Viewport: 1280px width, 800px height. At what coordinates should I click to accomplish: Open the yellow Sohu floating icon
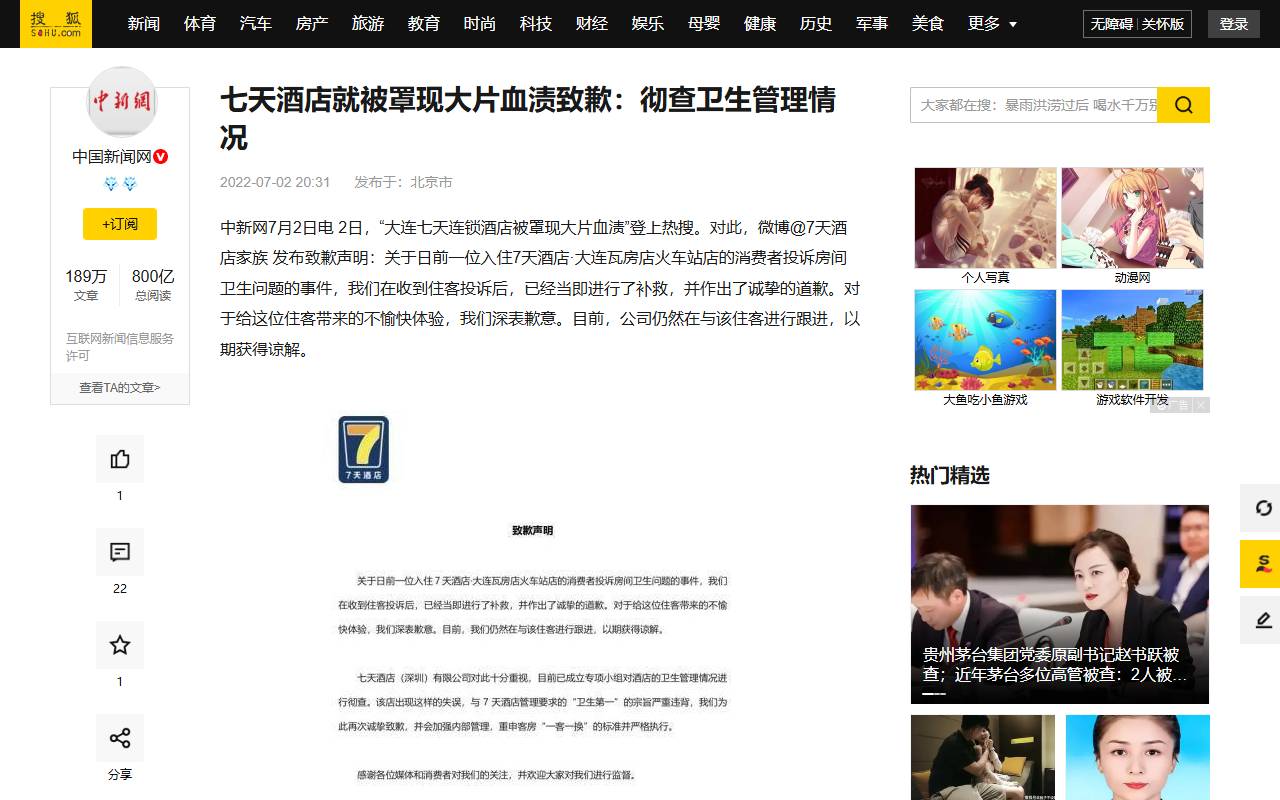point(1261,564)
